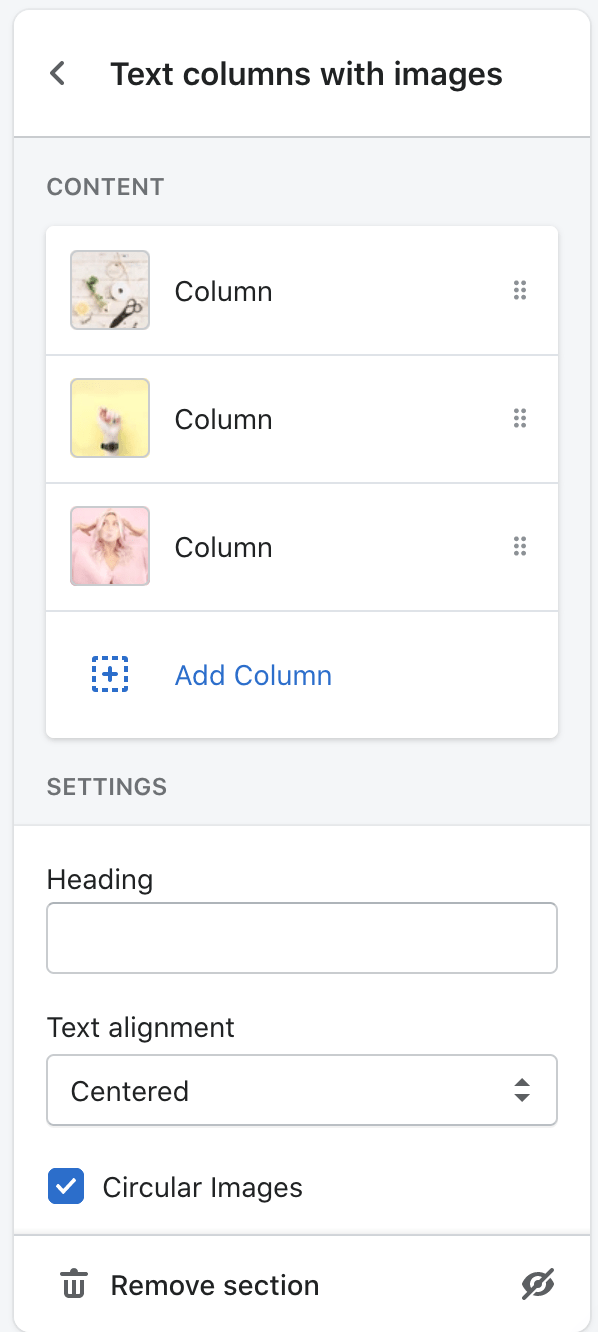Select the Heading input field icon area
Viewport: 598px width, 1332px height.
click(301, 937)
